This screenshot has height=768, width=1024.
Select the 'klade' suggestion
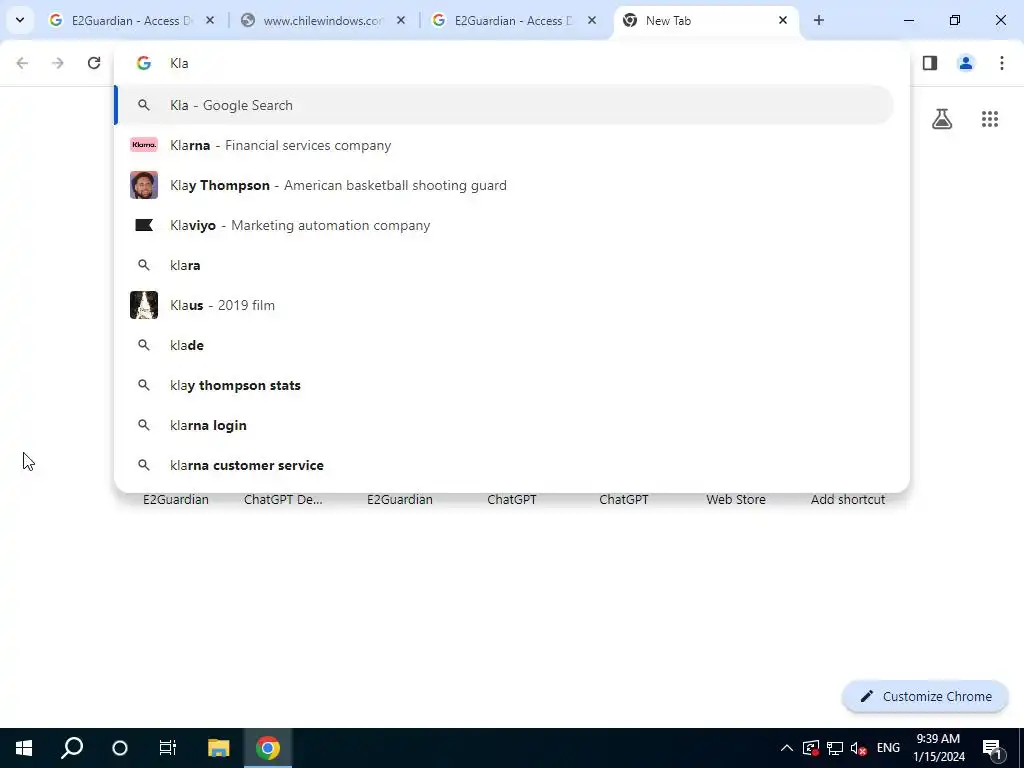tap(504, 345)
